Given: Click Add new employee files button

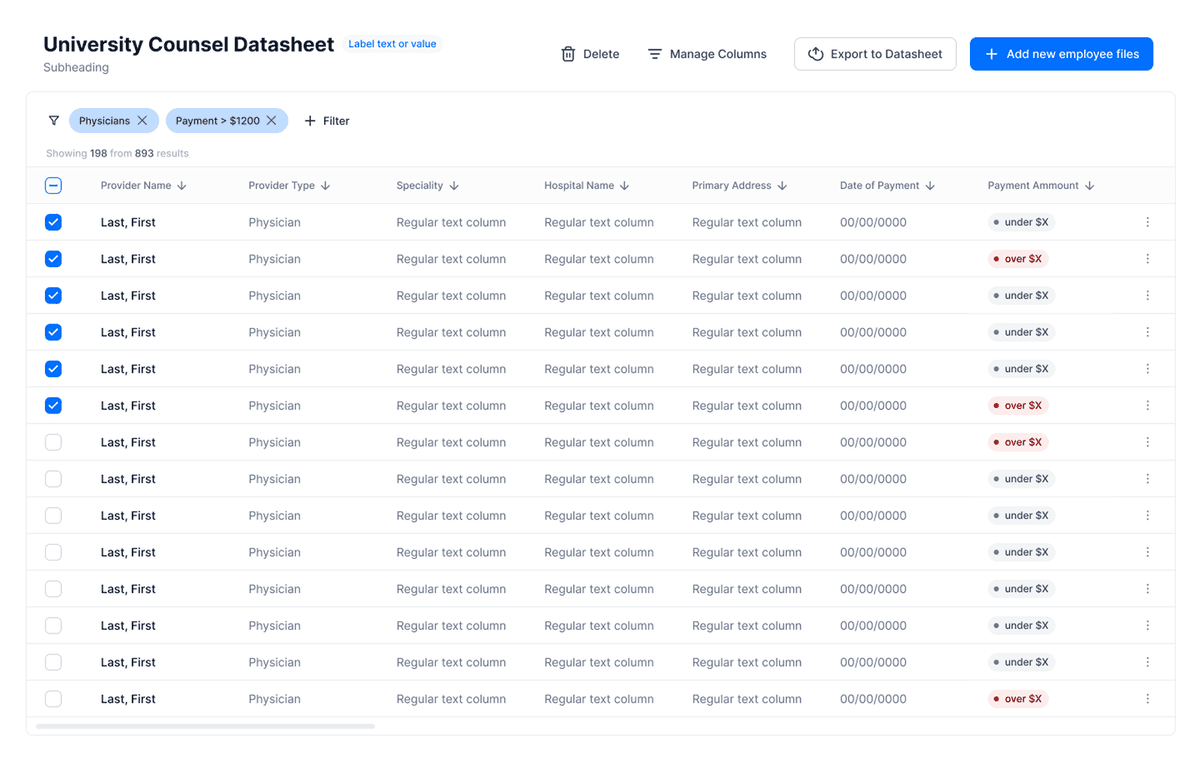Looking at the screenshot, I should (1061, 54).
